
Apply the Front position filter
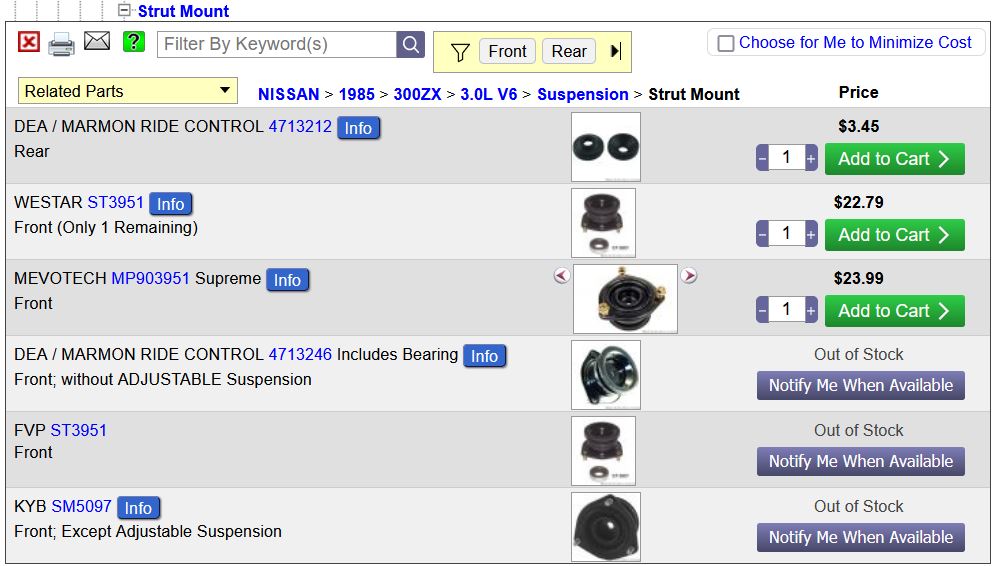pyautogui.click(x=507, y=51)
